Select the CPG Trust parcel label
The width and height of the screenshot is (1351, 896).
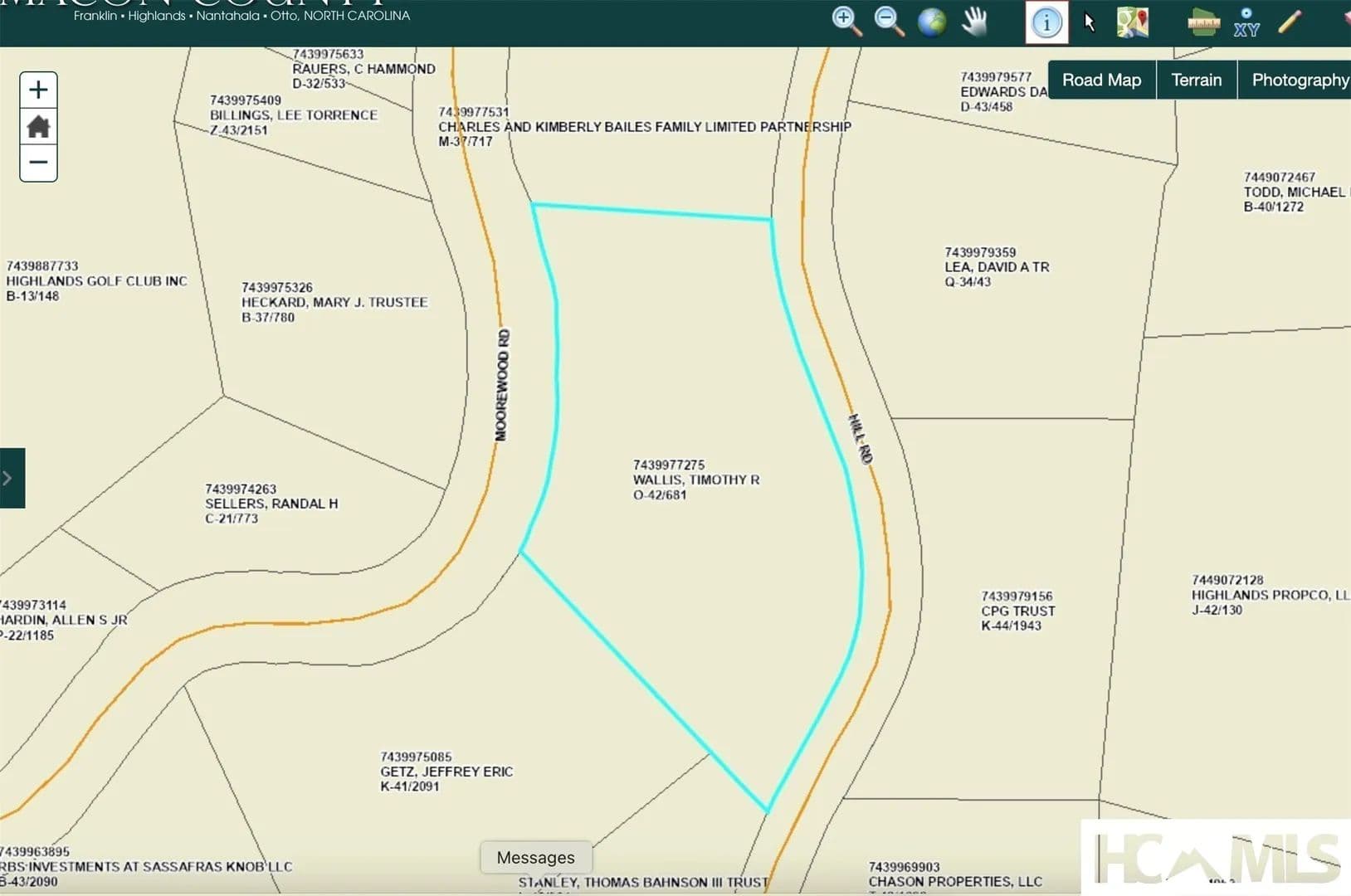[1017, 611]
